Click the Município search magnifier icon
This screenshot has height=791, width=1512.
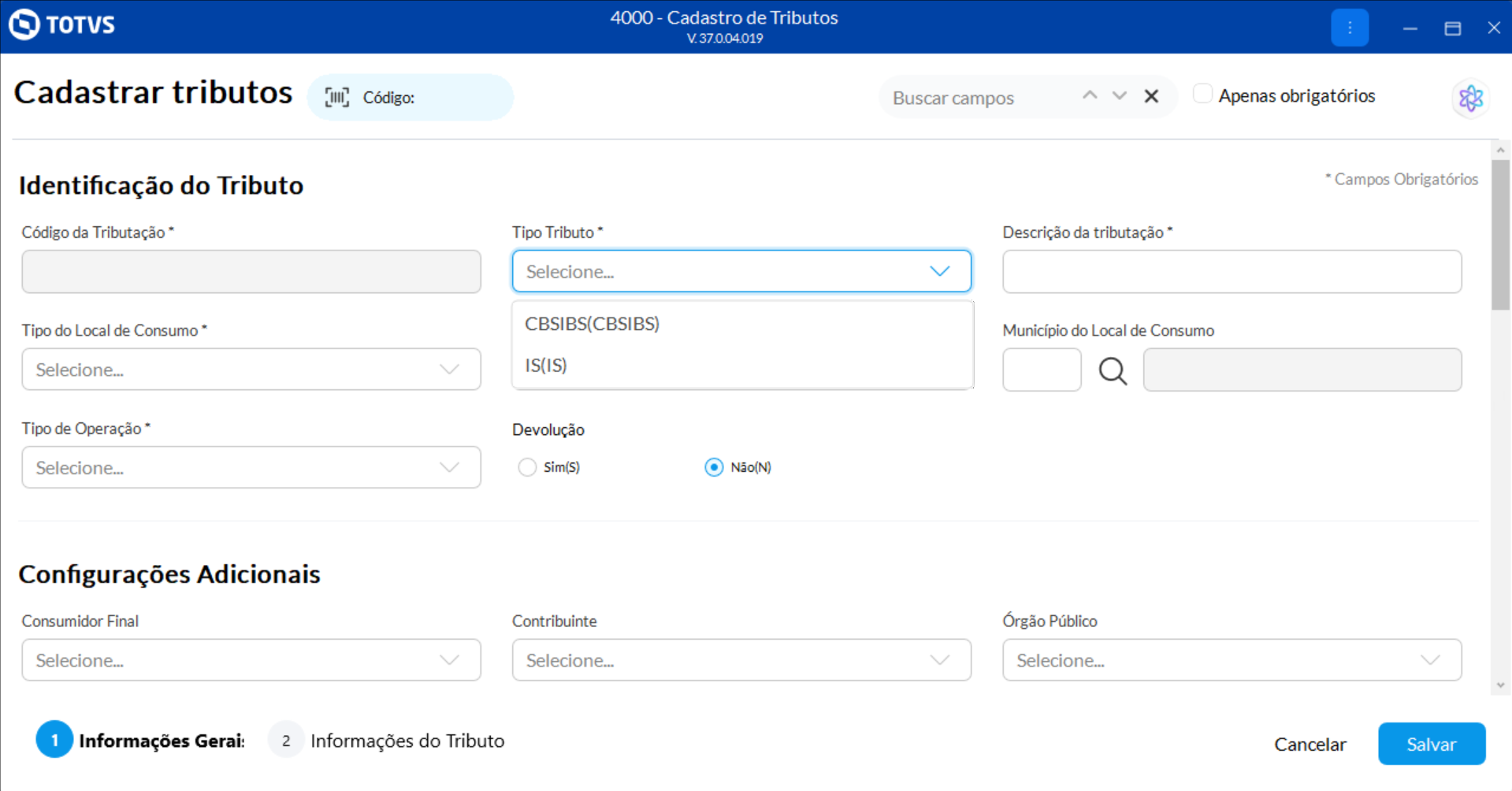tap(1113, 370)
